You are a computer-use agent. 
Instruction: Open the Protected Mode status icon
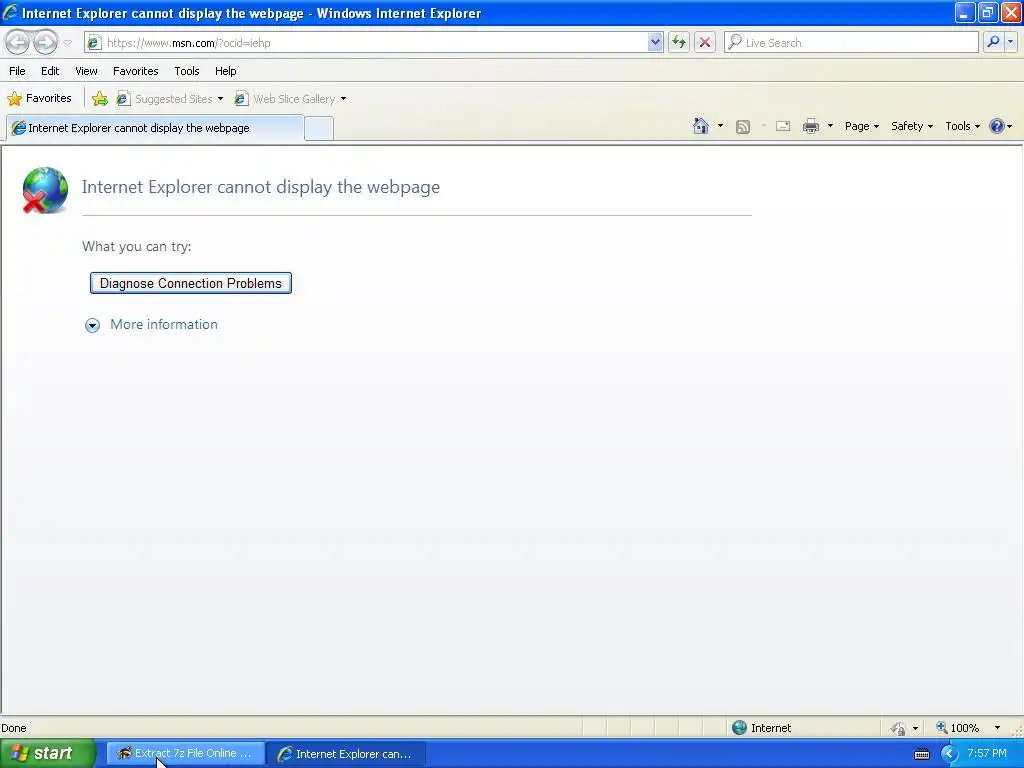tap(899, 728)
